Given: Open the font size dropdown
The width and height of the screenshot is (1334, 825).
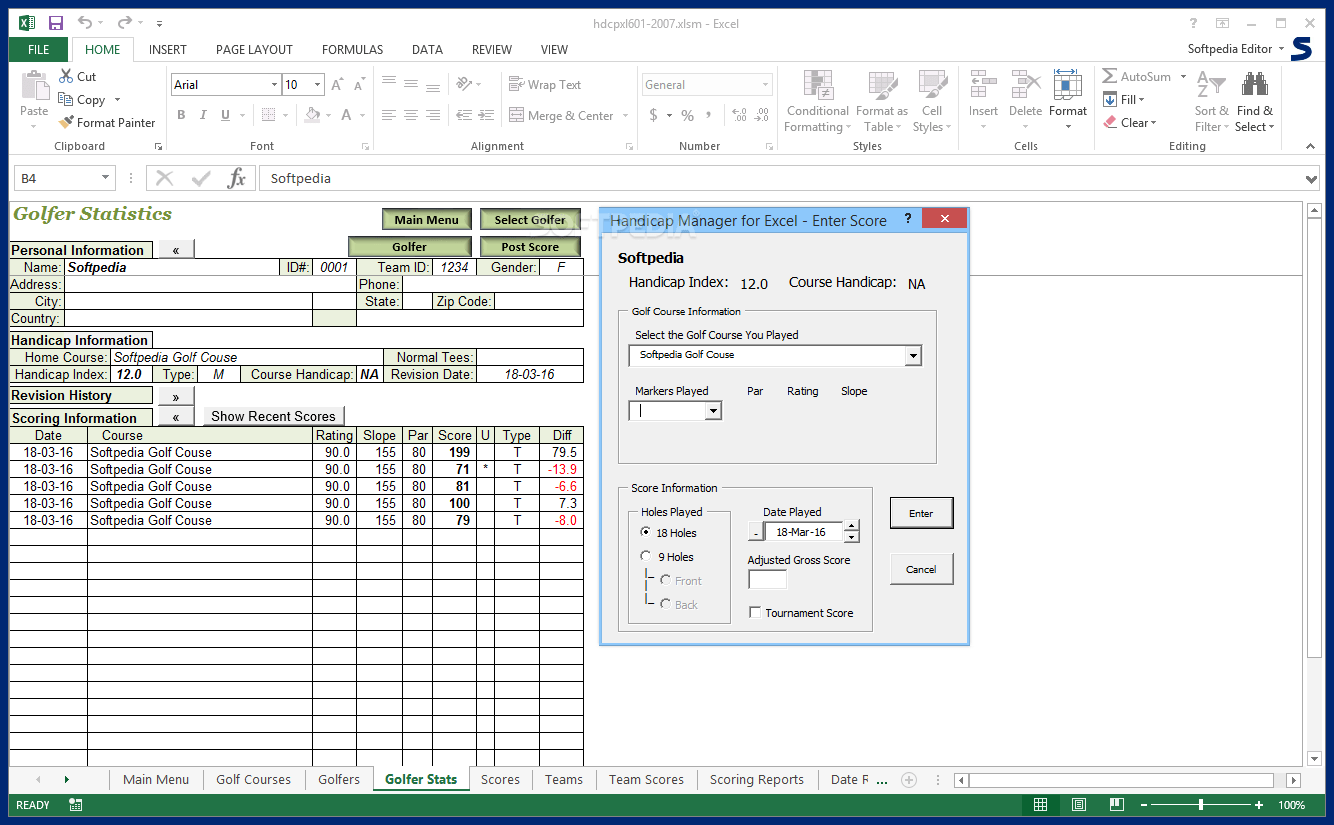Looking at the screenshot, I should [x=318, y=85].
